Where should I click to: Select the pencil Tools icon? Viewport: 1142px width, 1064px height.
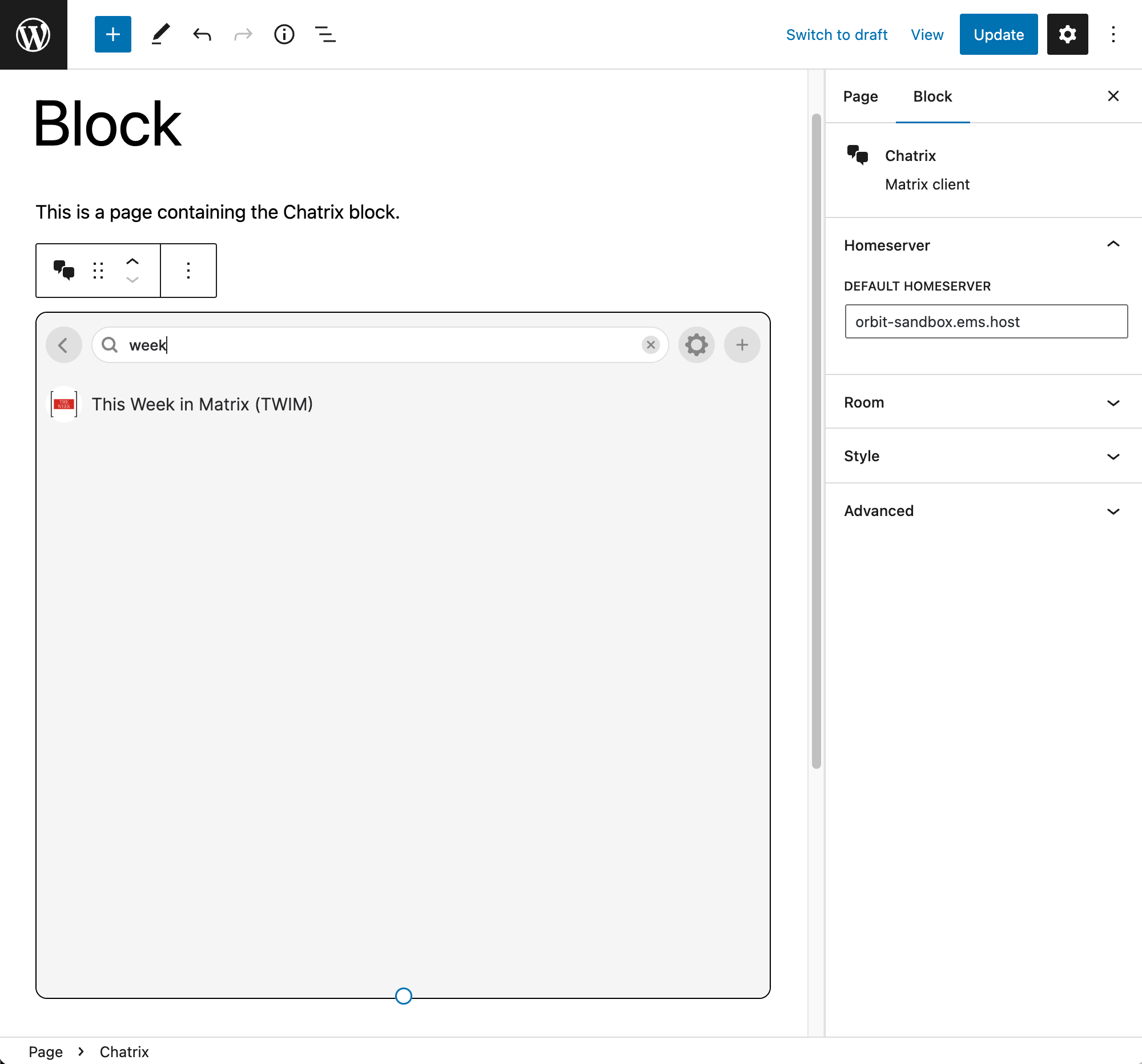[160, 34]
